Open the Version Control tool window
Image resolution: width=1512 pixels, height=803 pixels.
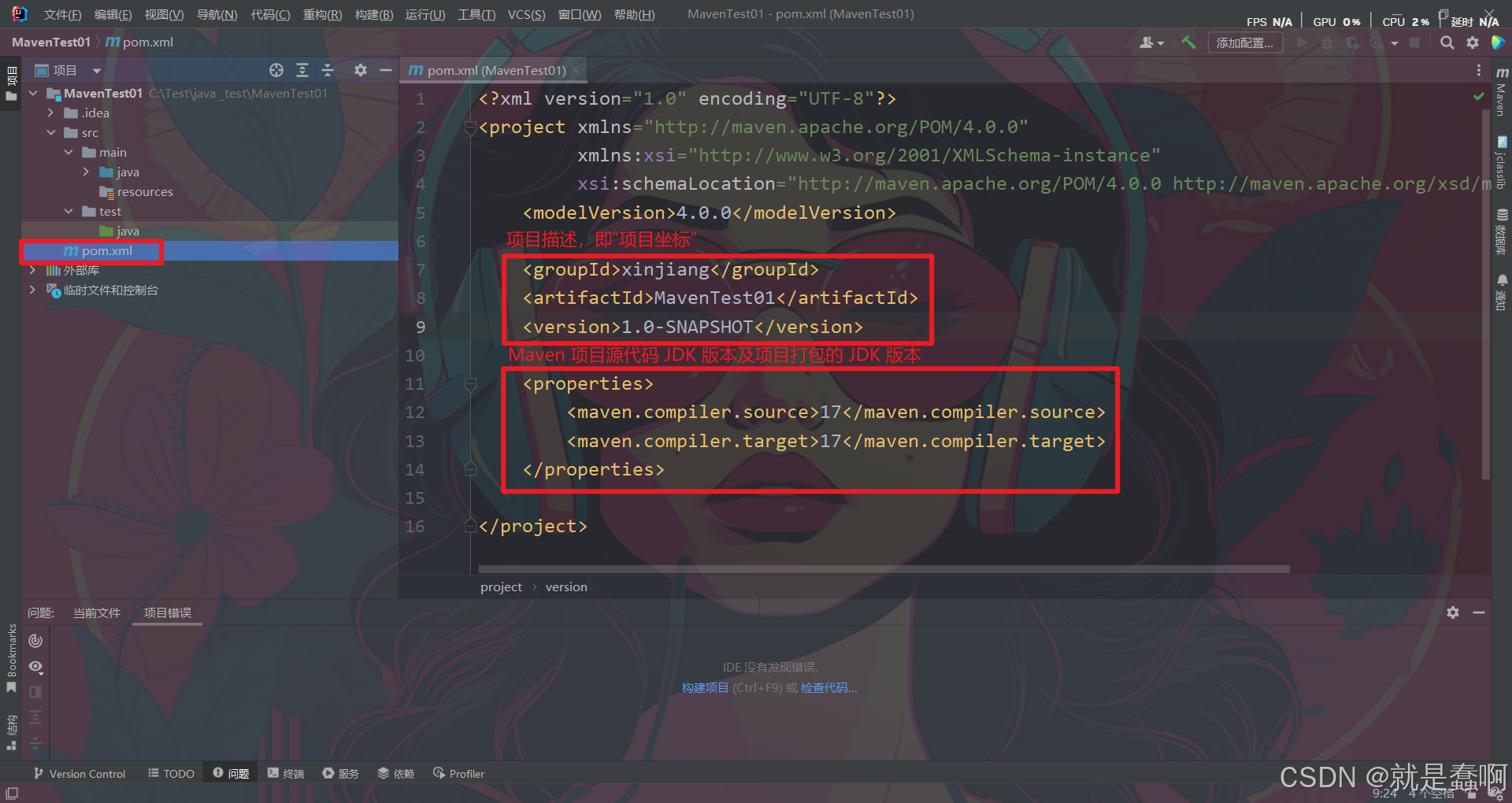click(79, 774)
